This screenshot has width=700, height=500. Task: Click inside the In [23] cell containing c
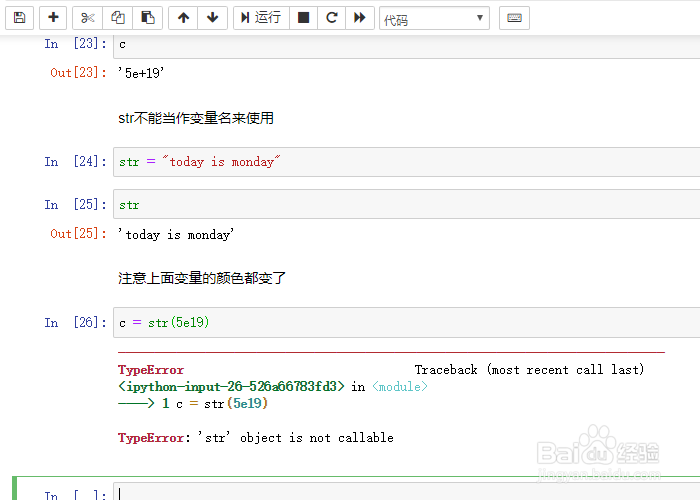point(406,45)
